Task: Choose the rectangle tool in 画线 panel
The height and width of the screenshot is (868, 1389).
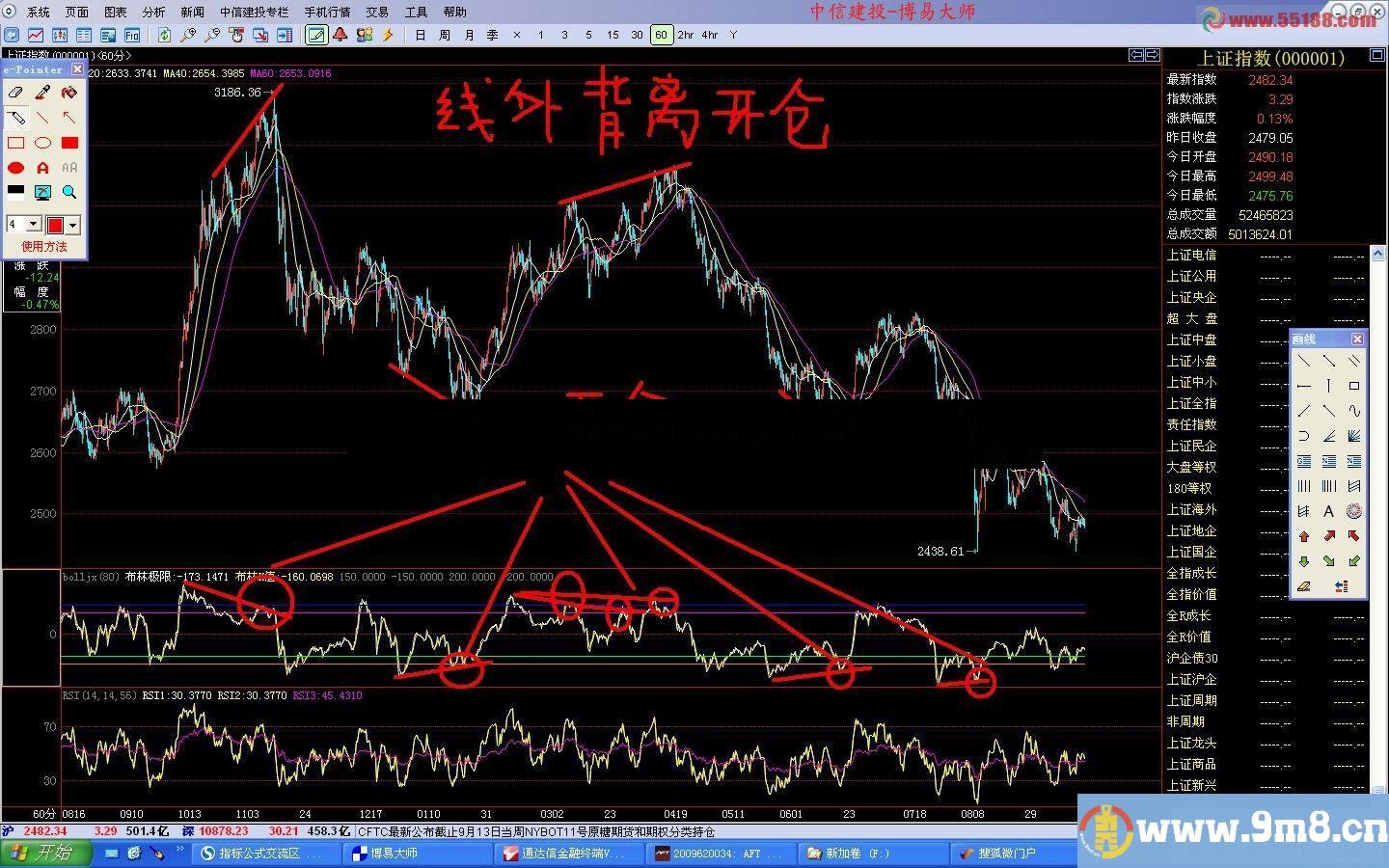Action: coord(1354,386)
